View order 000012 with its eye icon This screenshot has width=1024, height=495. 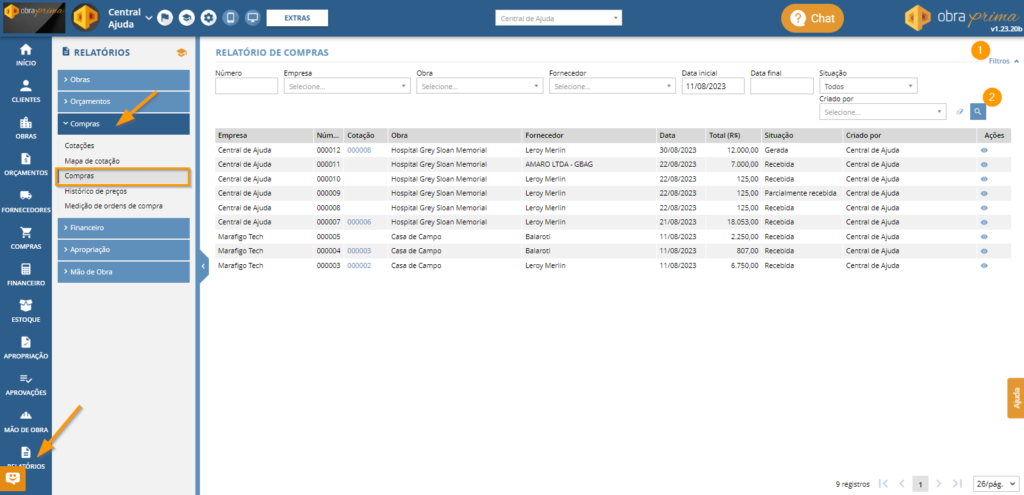coord(984,150)
